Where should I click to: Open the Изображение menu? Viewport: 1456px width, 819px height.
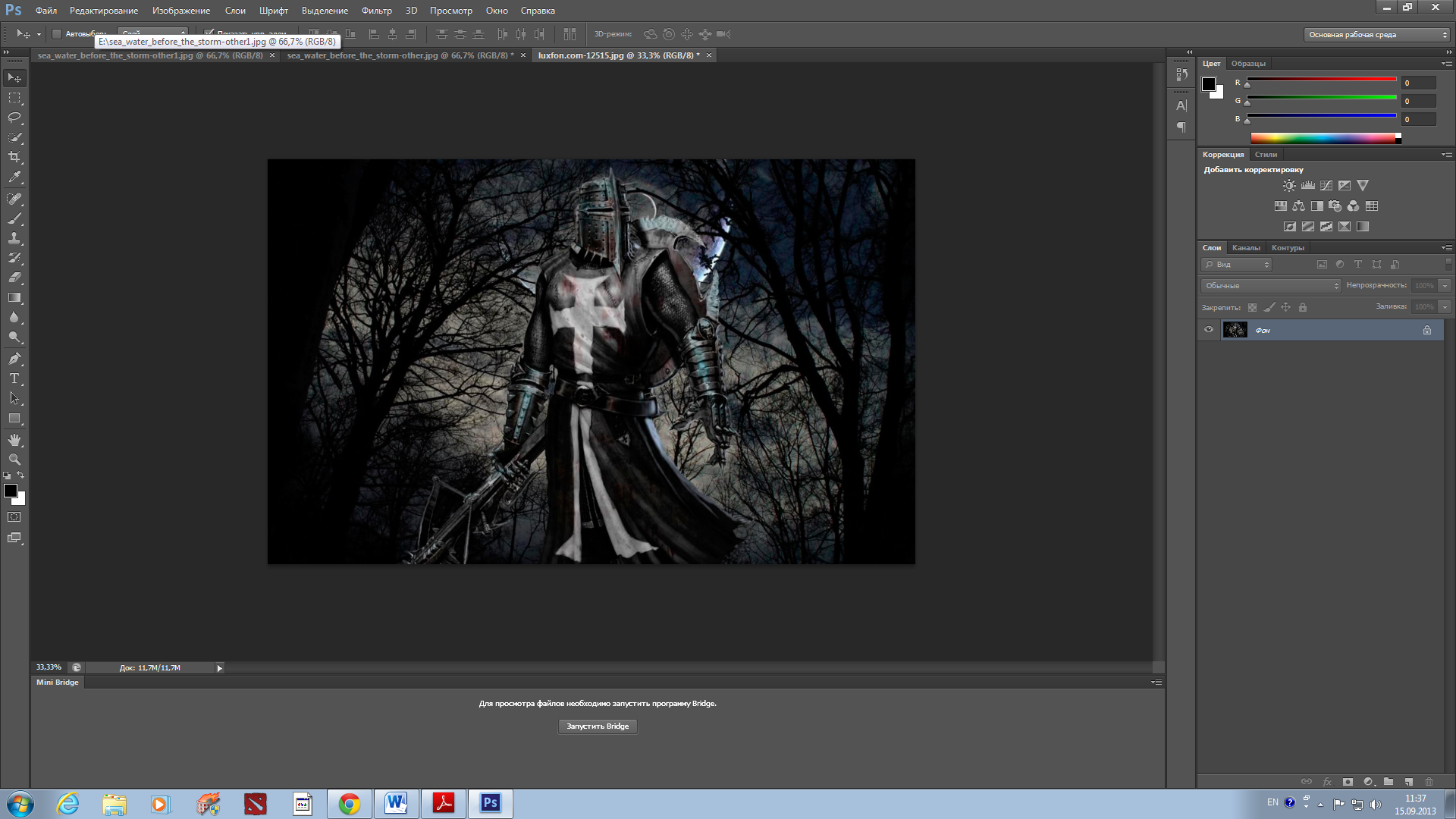coord(181,11)
